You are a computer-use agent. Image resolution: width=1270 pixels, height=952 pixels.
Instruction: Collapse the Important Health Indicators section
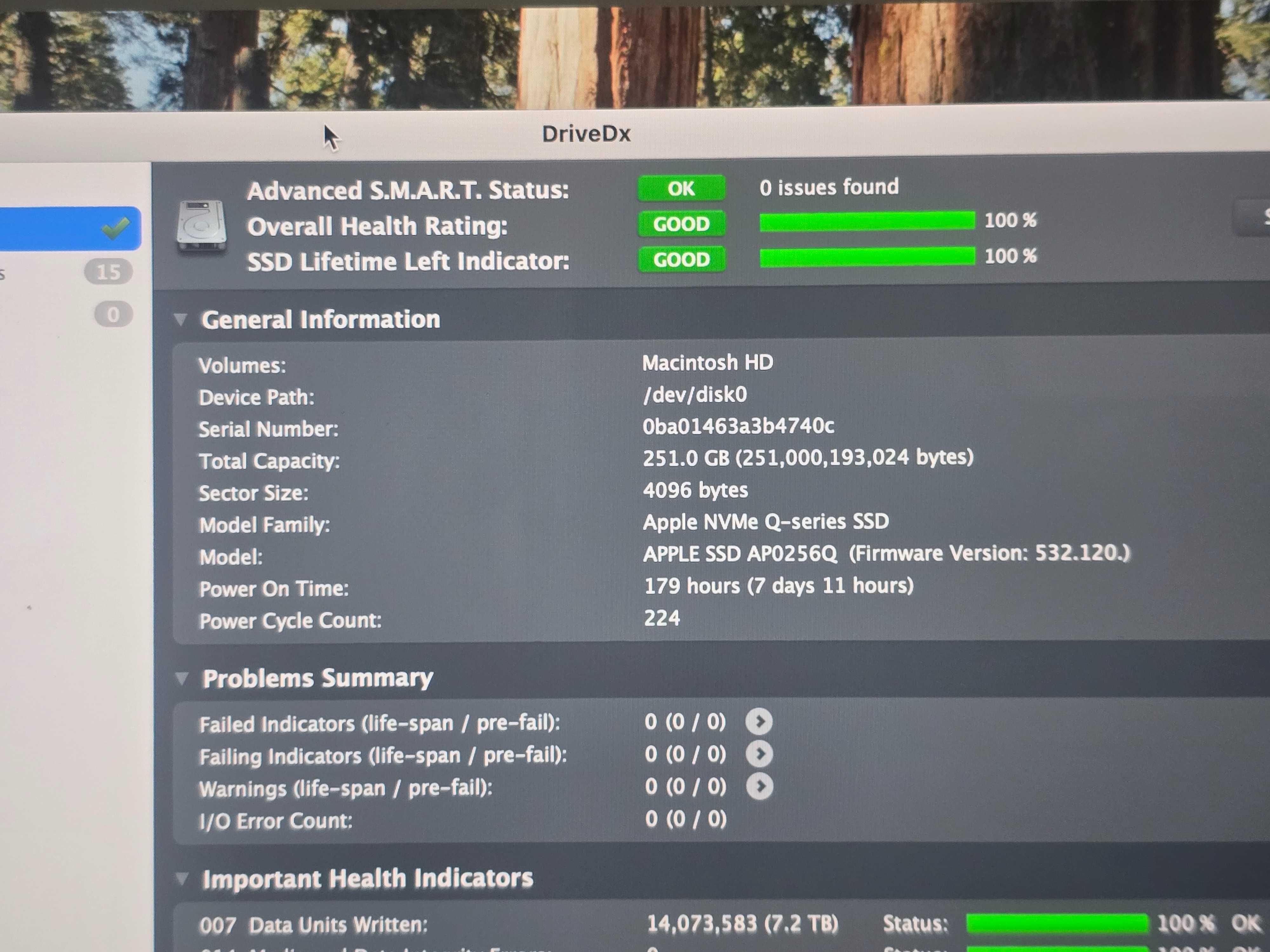[x=182, y=879]
